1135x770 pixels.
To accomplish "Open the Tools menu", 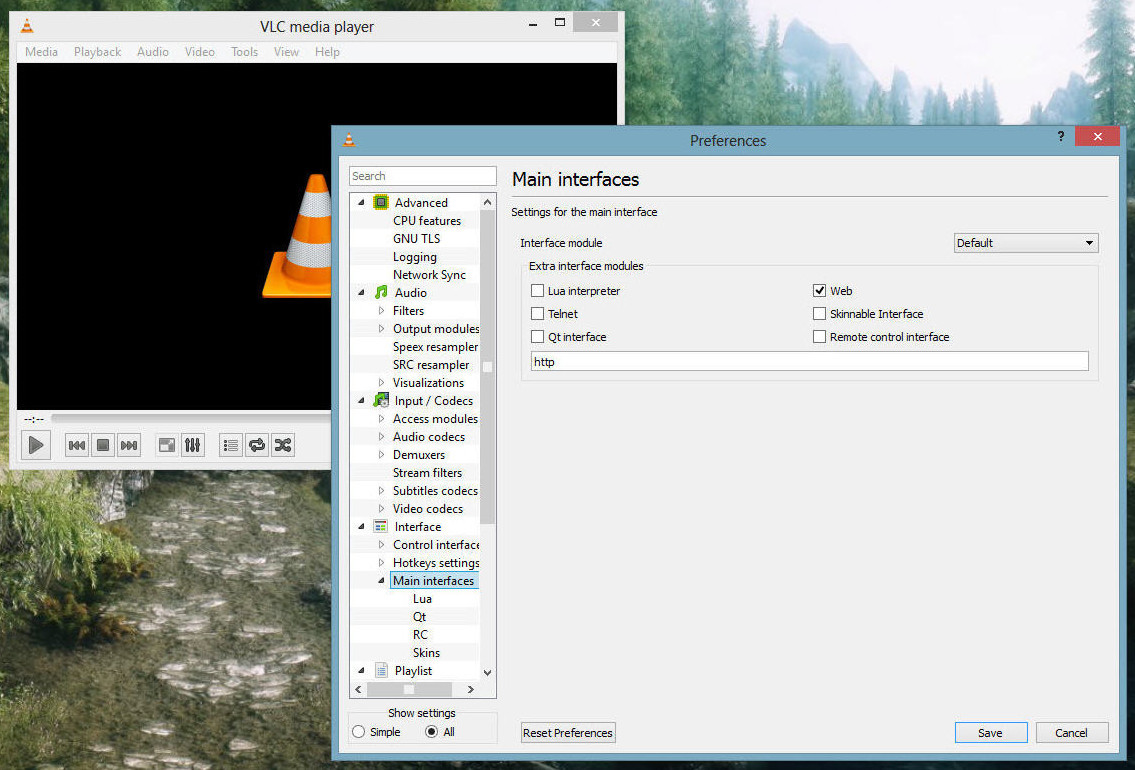I will pos(244,52).
